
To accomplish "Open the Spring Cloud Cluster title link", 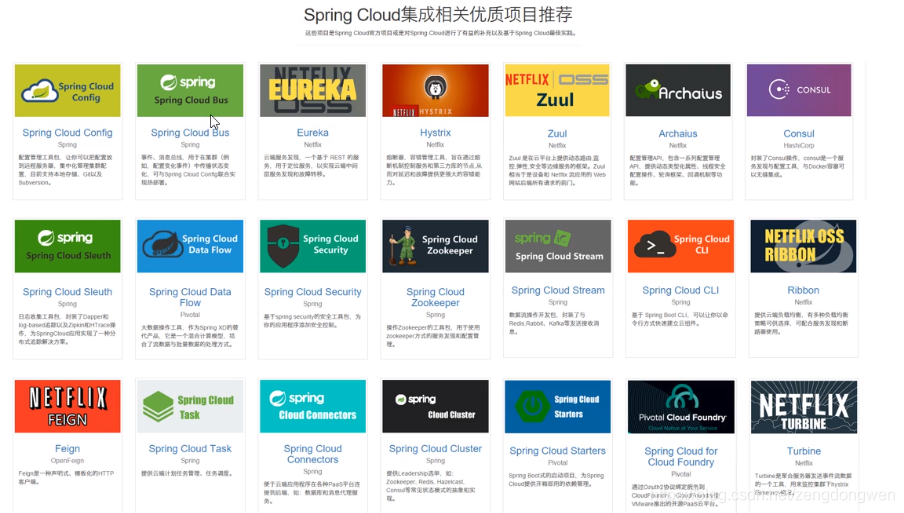I will click(x=435, y=448).
